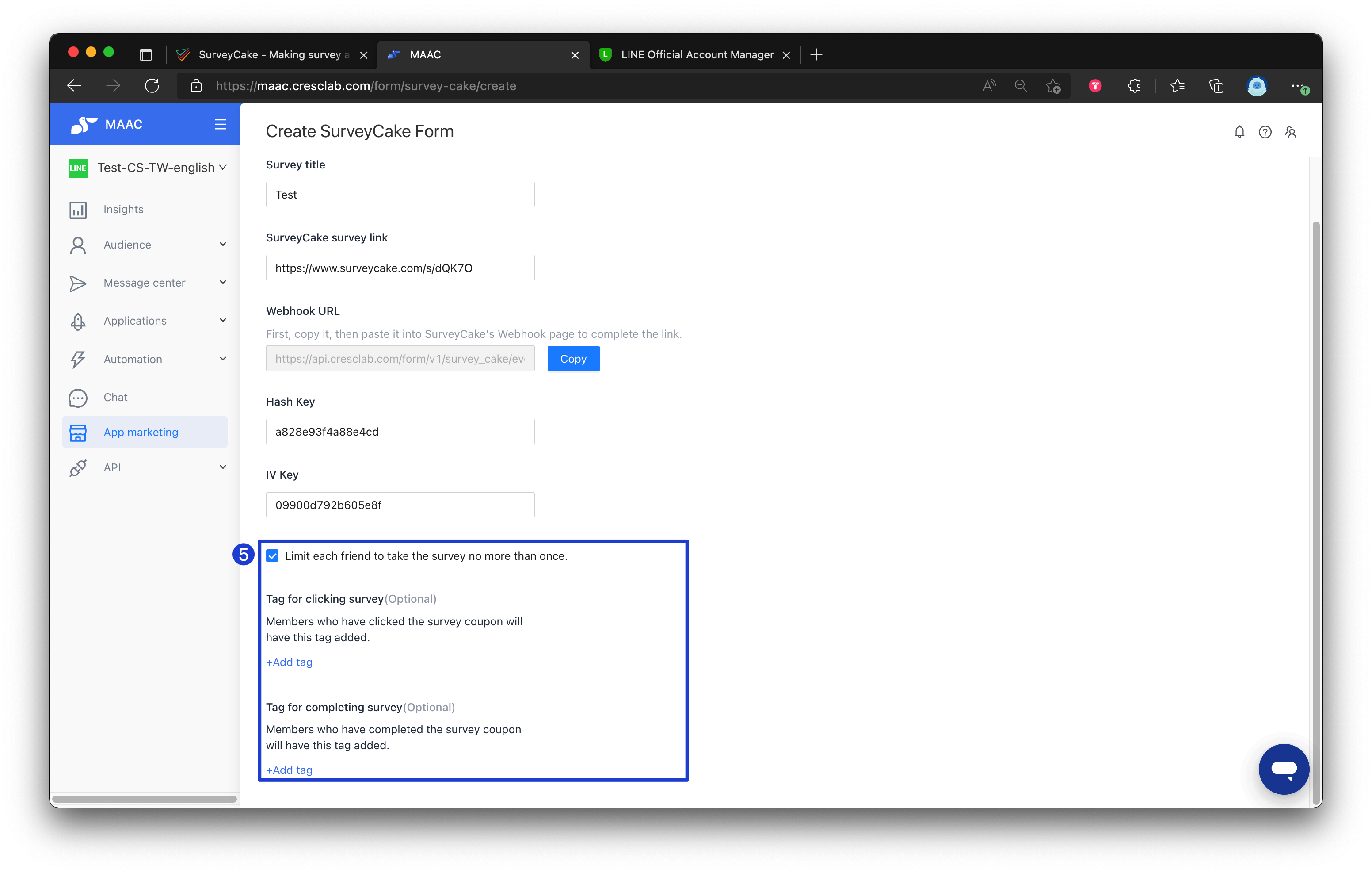1372x873 pixels.
Task: Uncheck limit each friend survey once checkbox
Action: pyautogui.click(x=272, y=556)
